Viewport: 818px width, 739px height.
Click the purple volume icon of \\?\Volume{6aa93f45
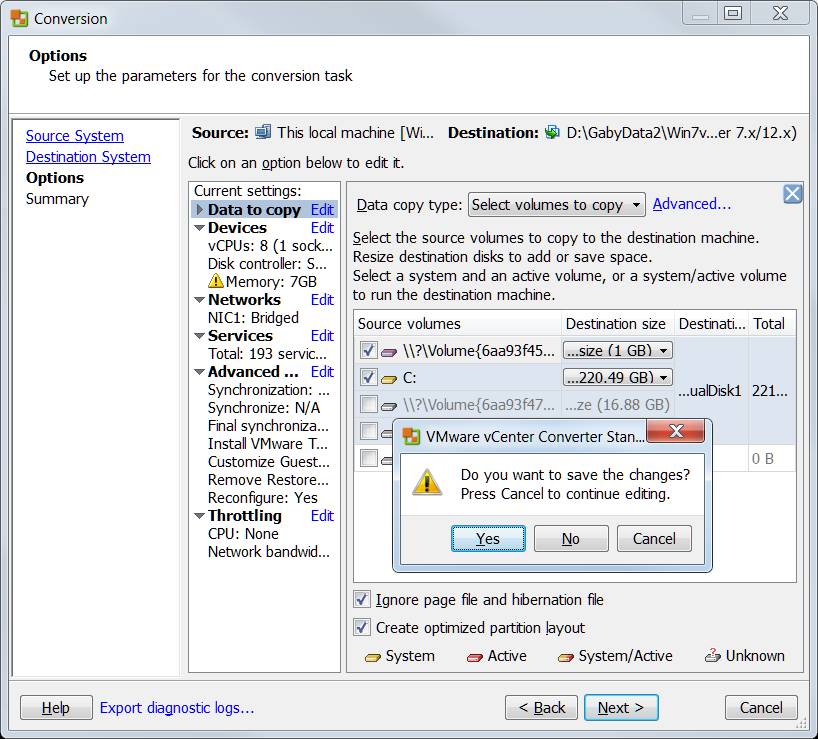(389, 352)
